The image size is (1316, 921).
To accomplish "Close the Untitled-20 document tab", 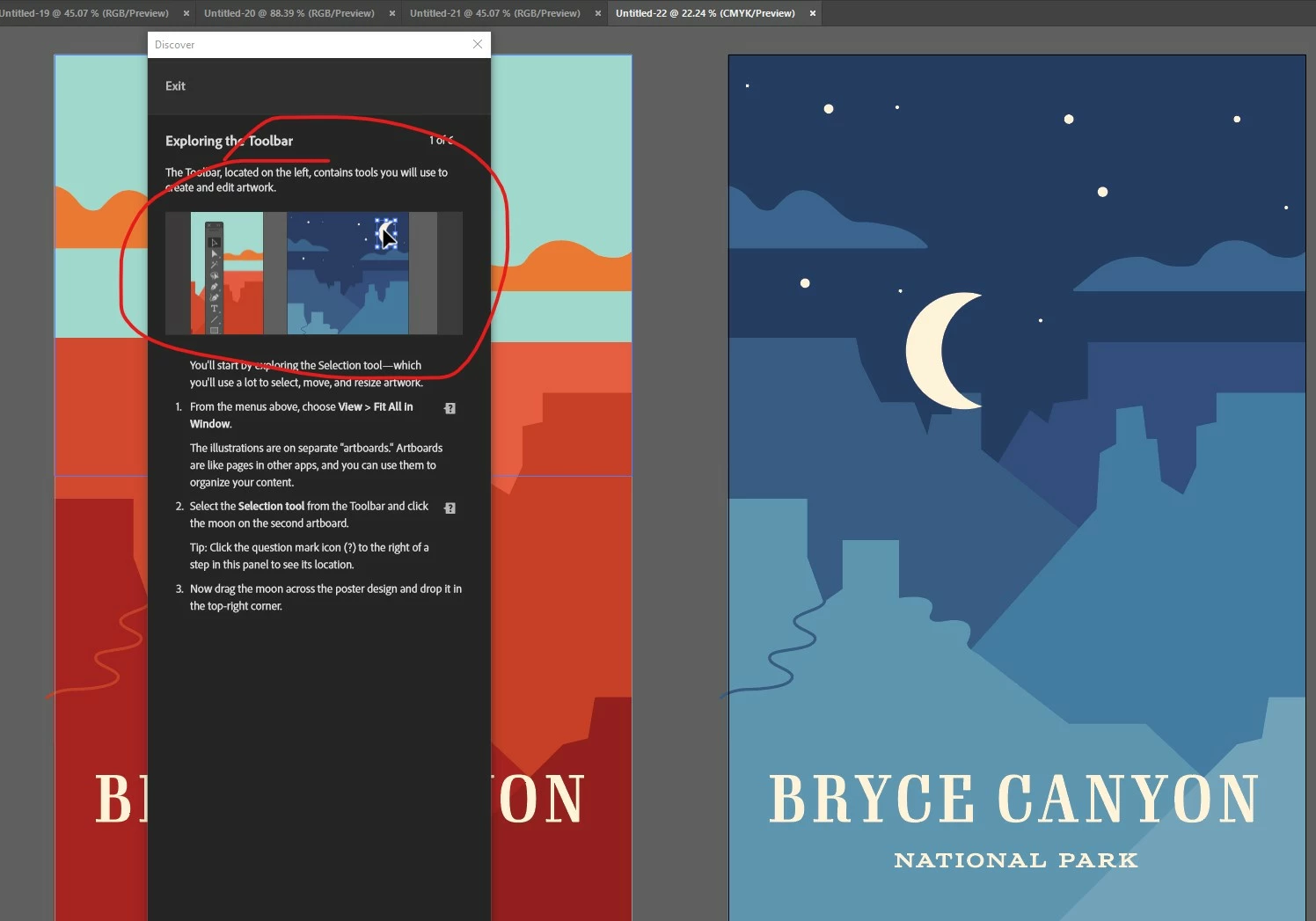I will pos(392,13).
